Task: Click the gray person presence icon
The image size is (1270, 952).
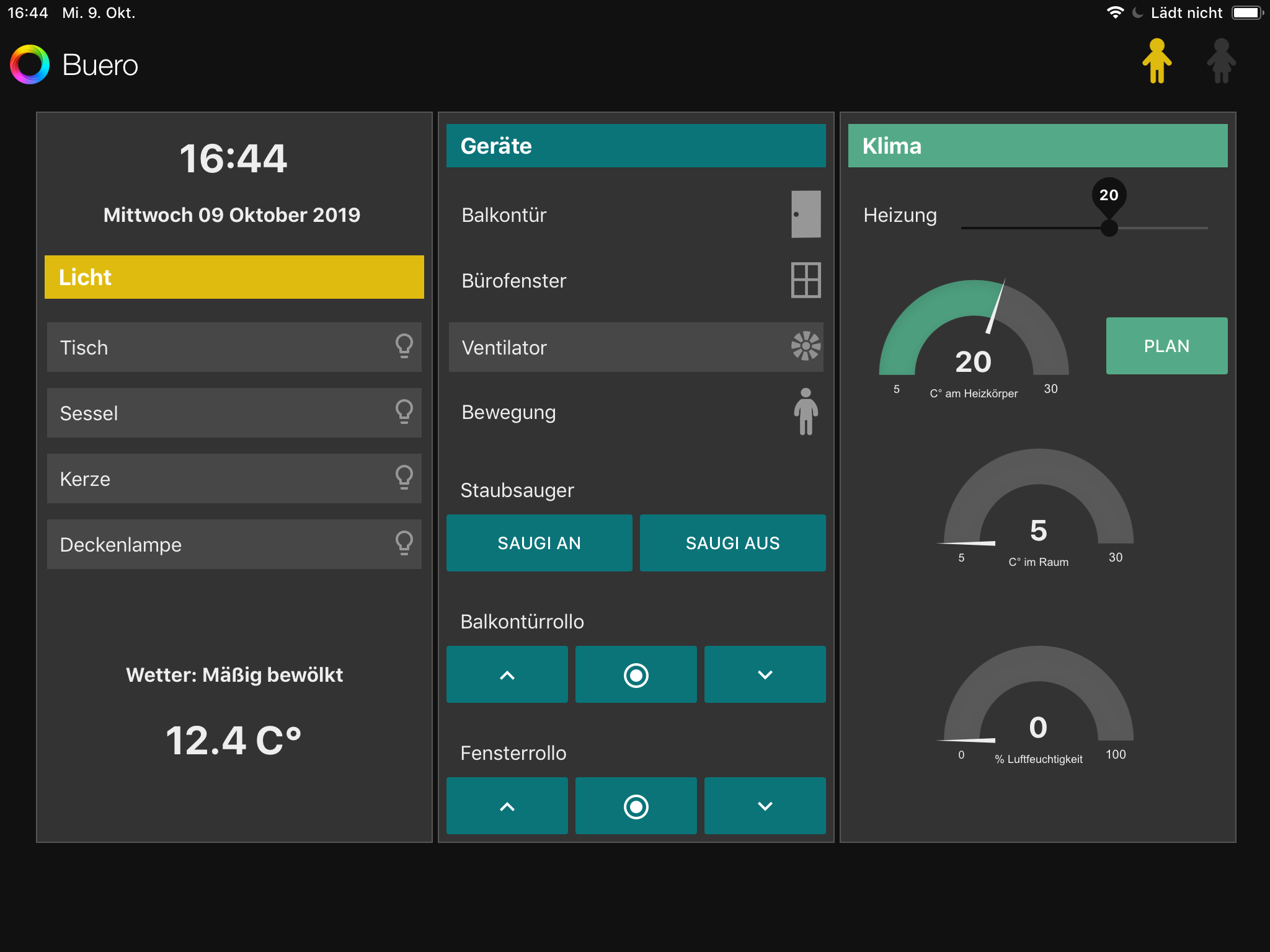Action: coord(1221,61)
